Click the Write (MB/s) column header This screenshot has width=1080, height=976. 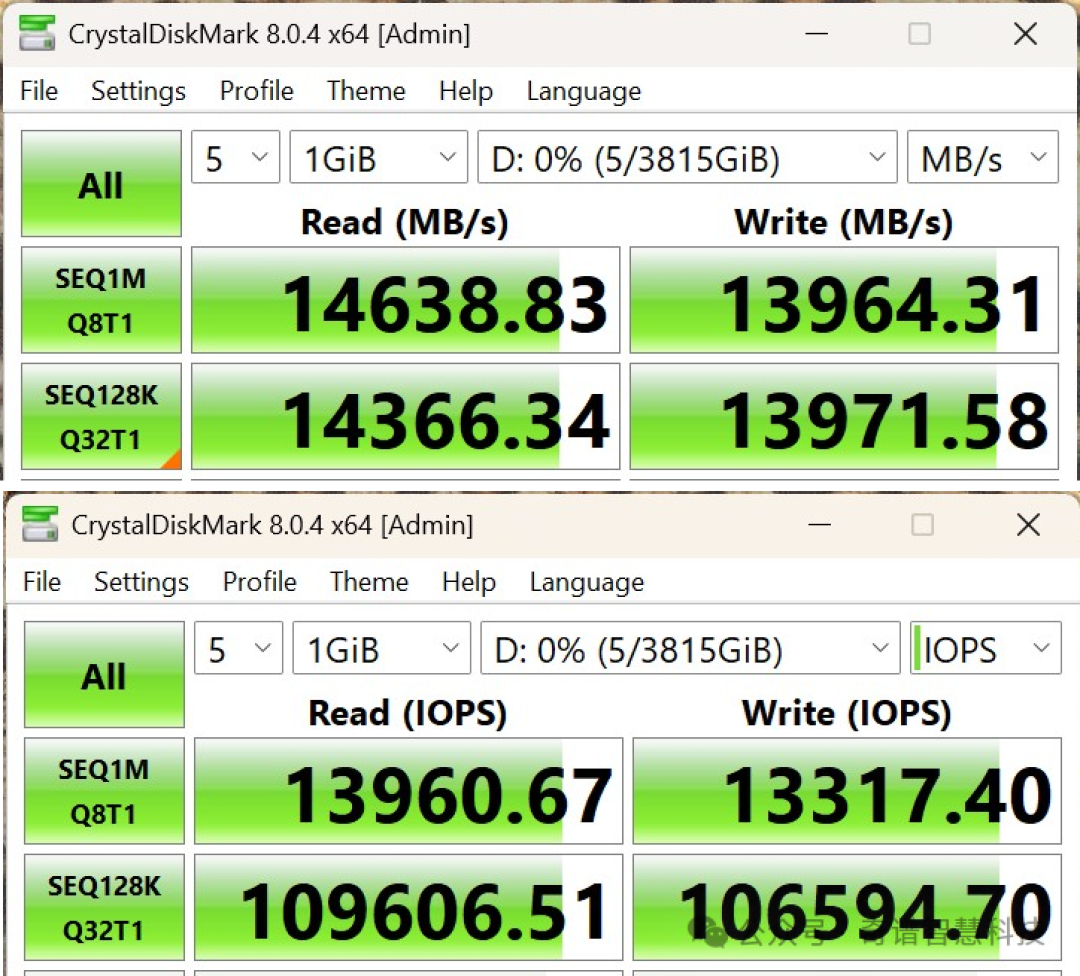point(844,222)
